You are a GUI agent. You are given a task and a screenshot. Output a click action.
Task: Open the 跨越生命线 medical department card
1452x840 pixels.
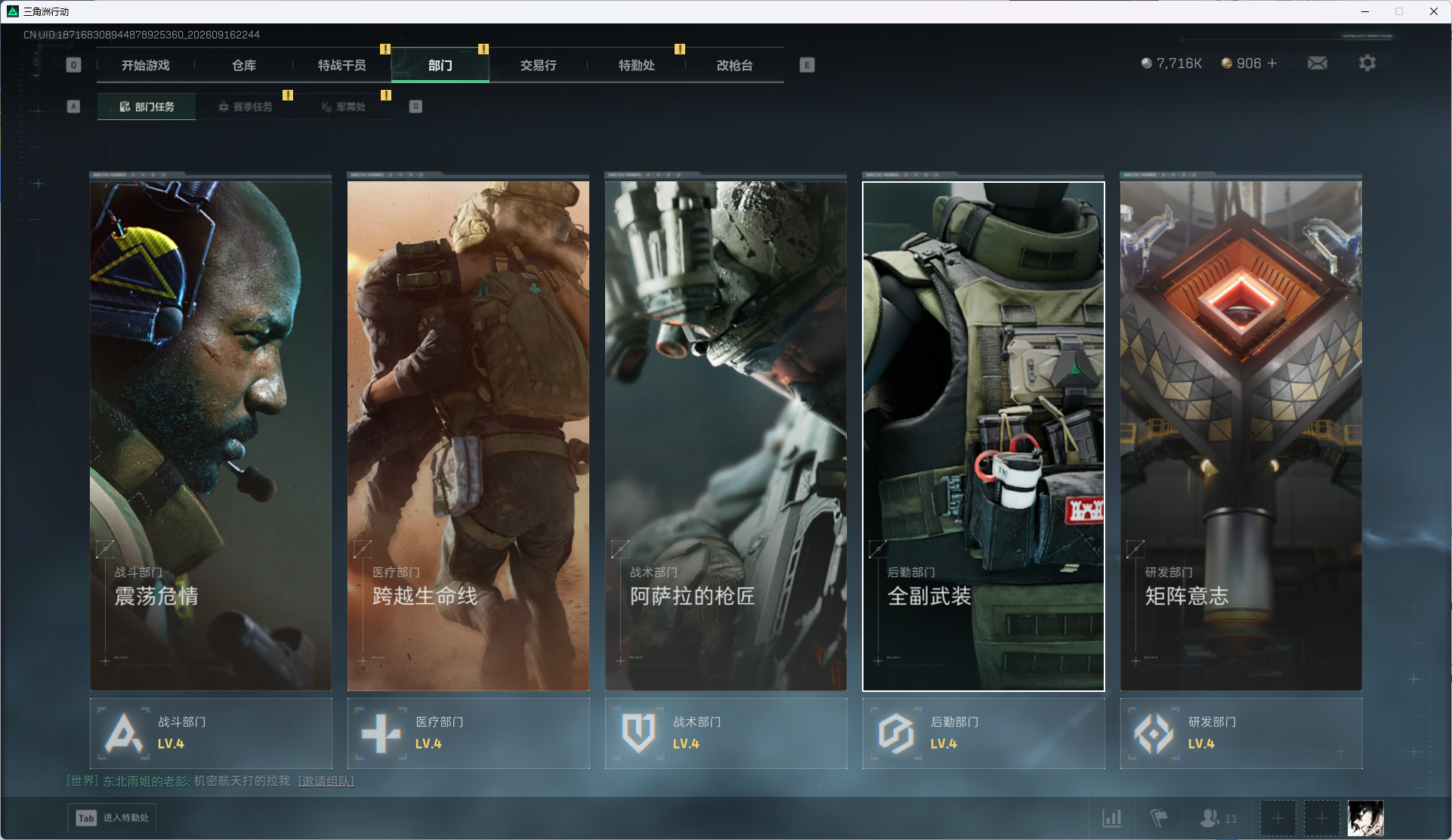[468, 436]
